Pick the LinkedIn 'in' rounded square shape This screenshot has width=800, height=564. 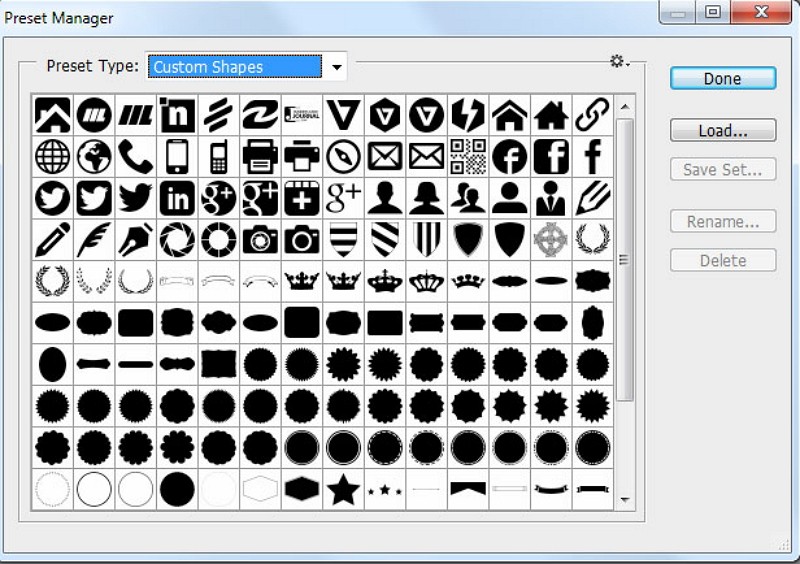pyautogui.click(x=177, y=198)
